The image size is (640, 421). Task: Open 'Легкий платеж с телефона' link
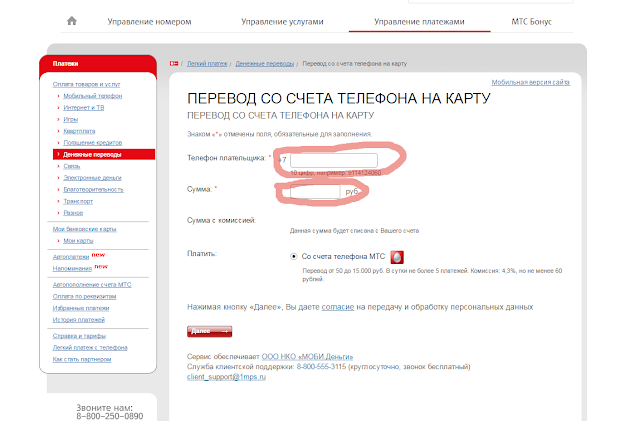pos(90,347)
